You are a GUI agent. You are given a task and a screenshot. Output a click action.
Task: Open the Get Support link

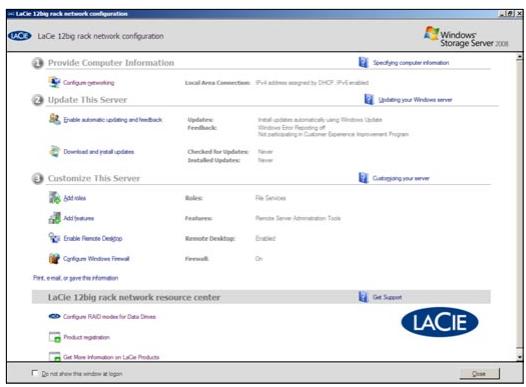tap(387, 297)
